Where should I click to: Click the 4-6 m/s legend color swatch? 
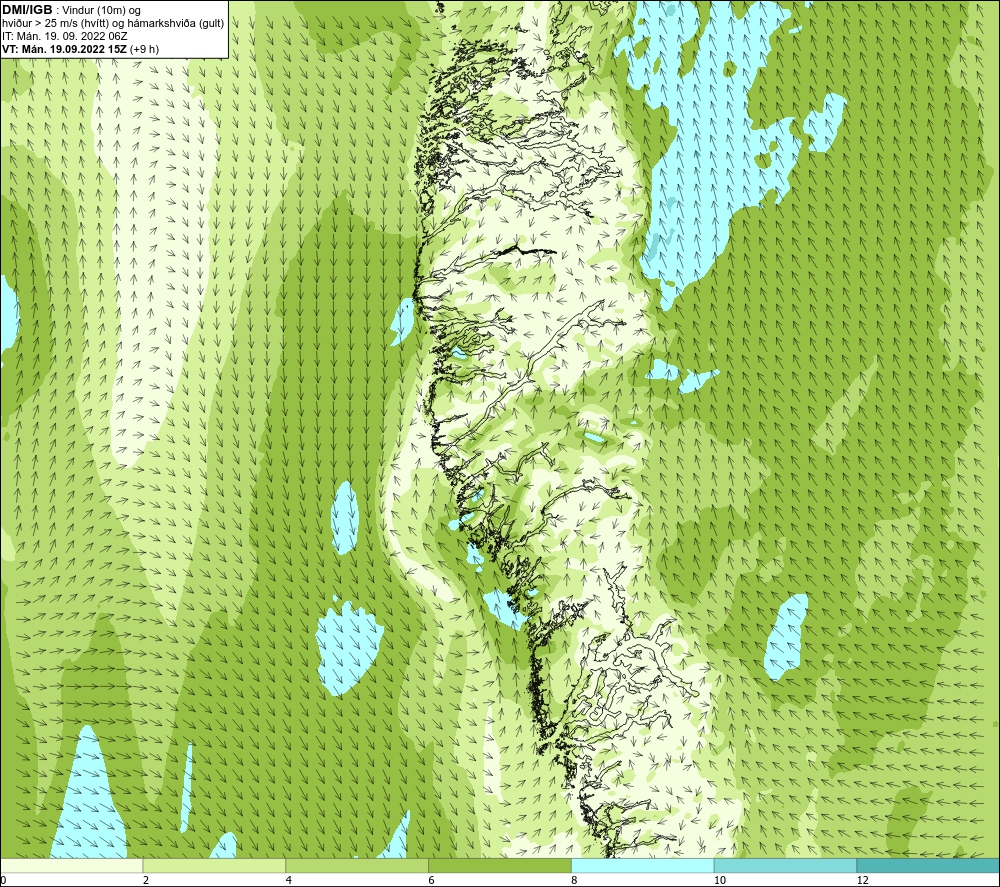357,865
